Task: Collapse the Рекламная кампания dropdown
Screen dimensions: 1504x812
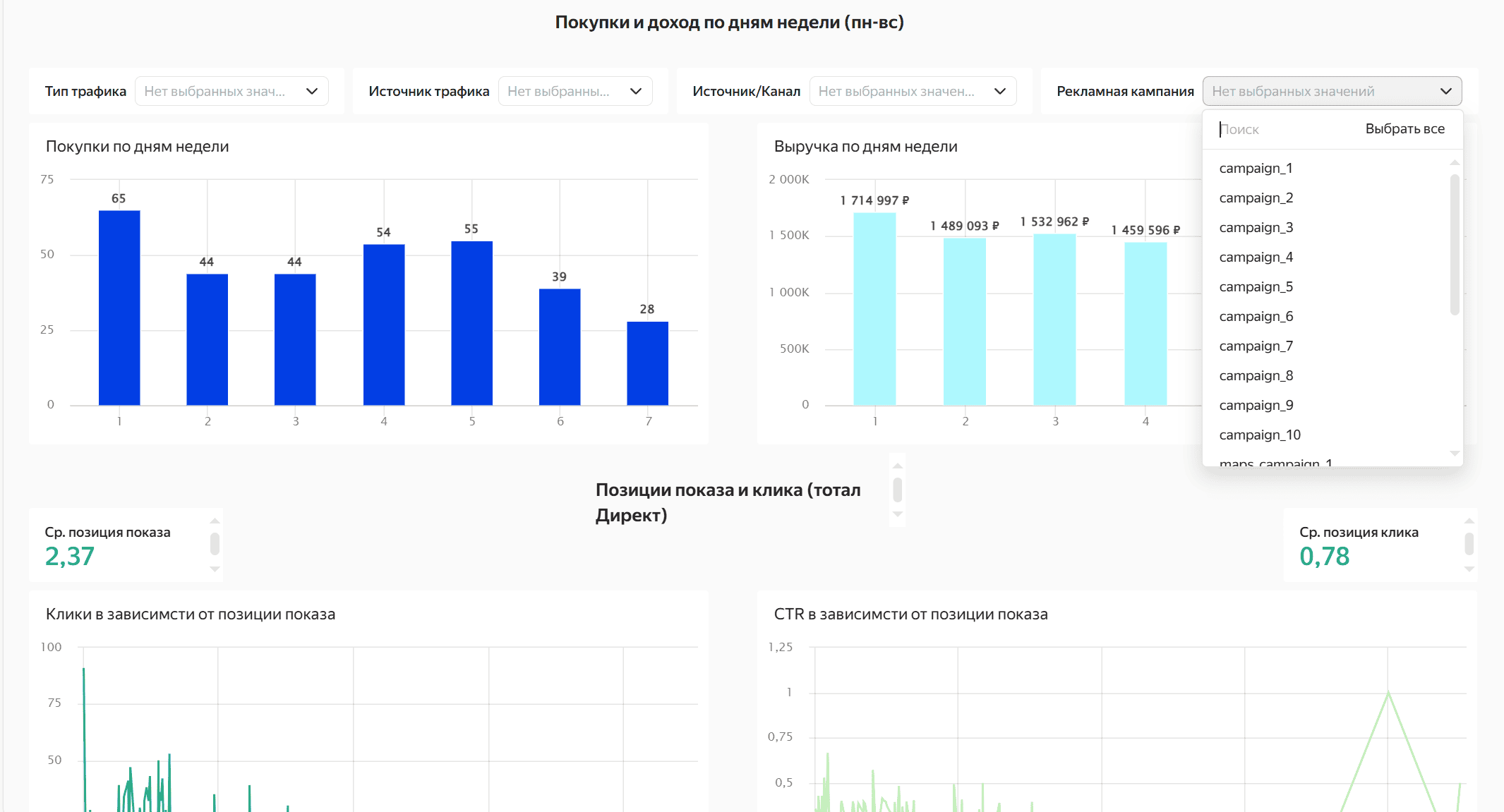Action: (x=1332, y=91)
